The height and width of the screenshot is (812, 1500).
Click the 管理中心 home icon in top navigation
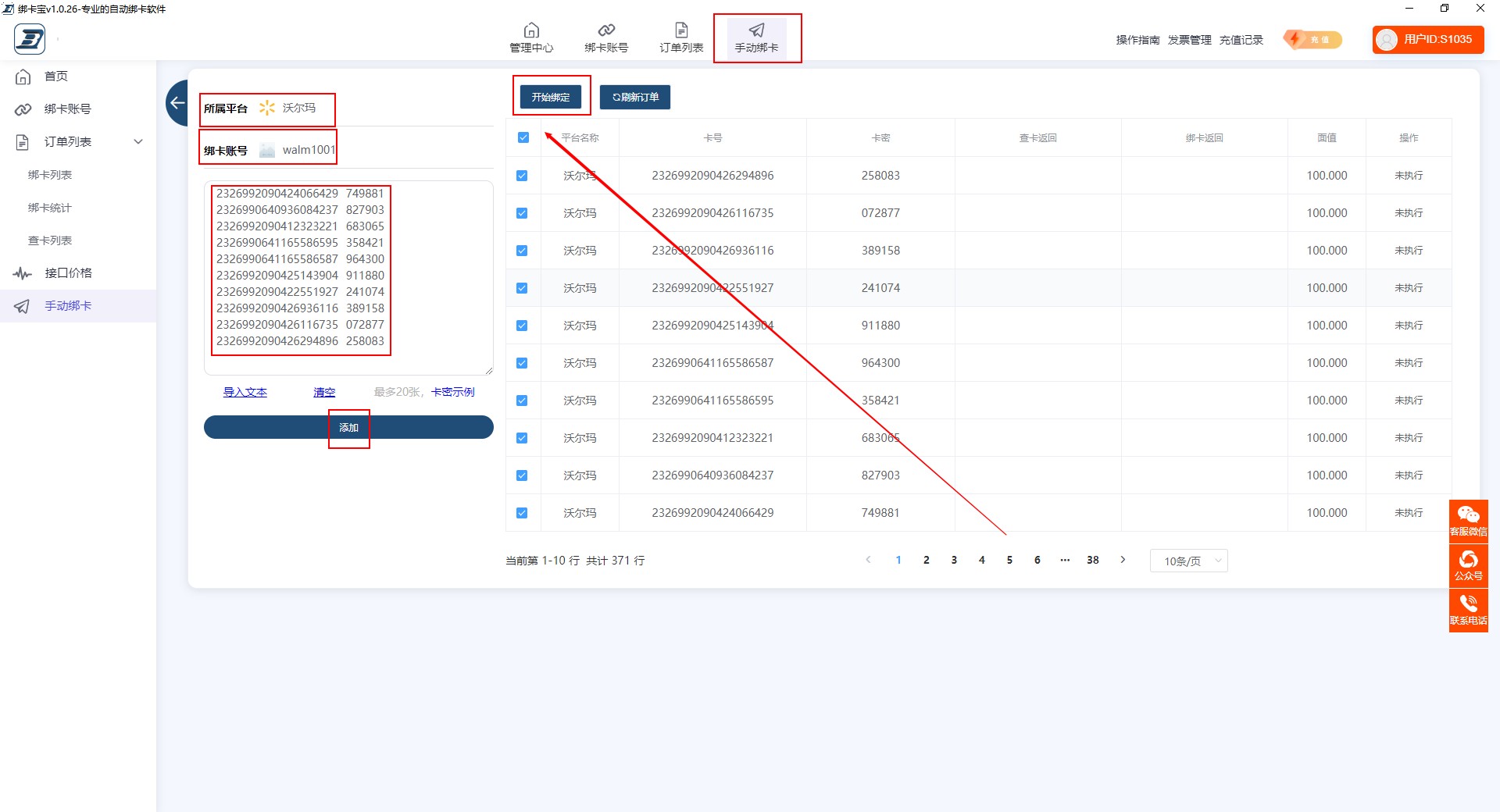(531, 30)
